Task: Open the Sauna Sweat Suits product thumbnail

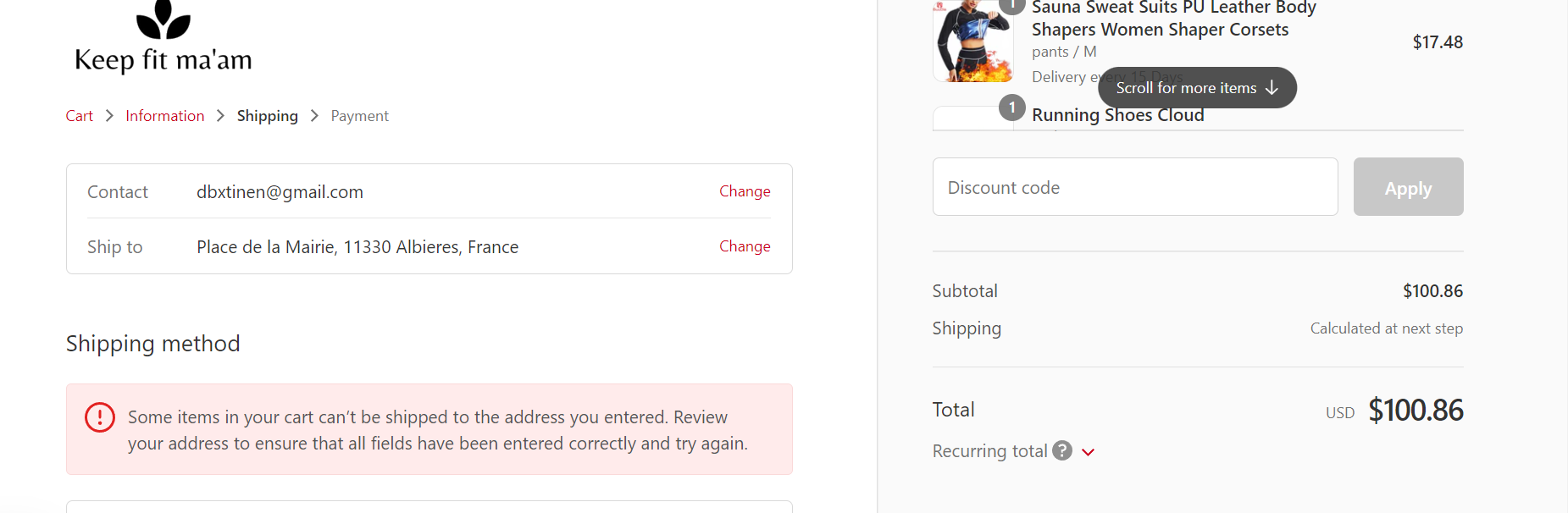Action: (x=972, y=42)
